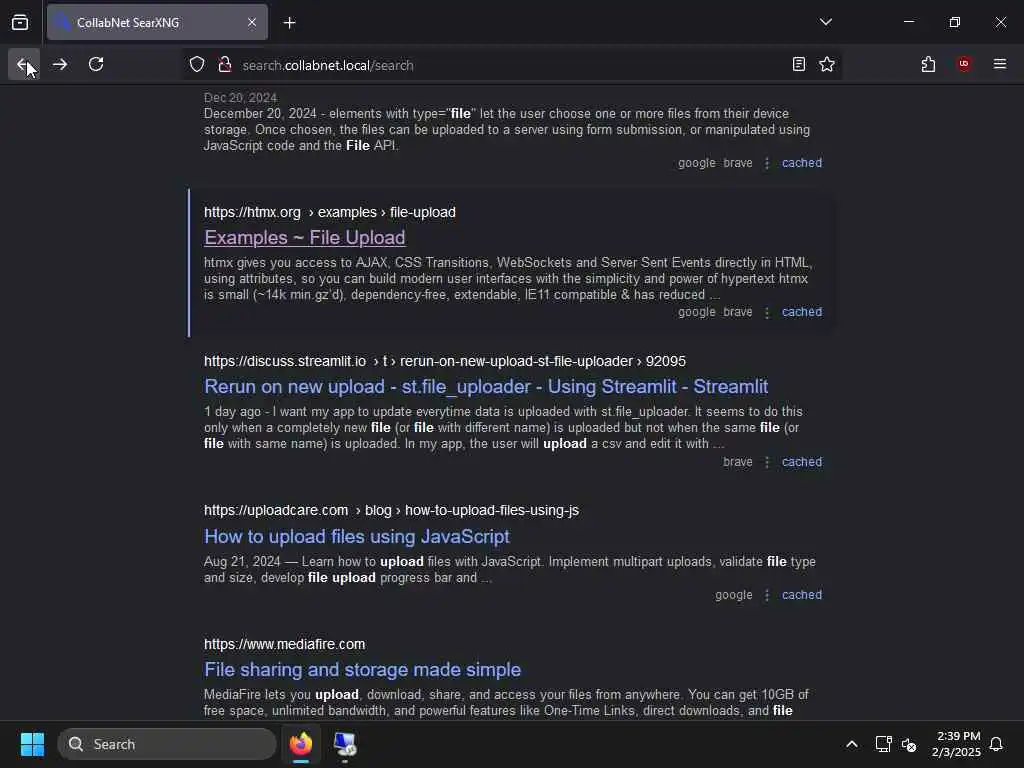1024x768 pixels.
Task: Open the notifications bell icon
Action: (996, 744)
